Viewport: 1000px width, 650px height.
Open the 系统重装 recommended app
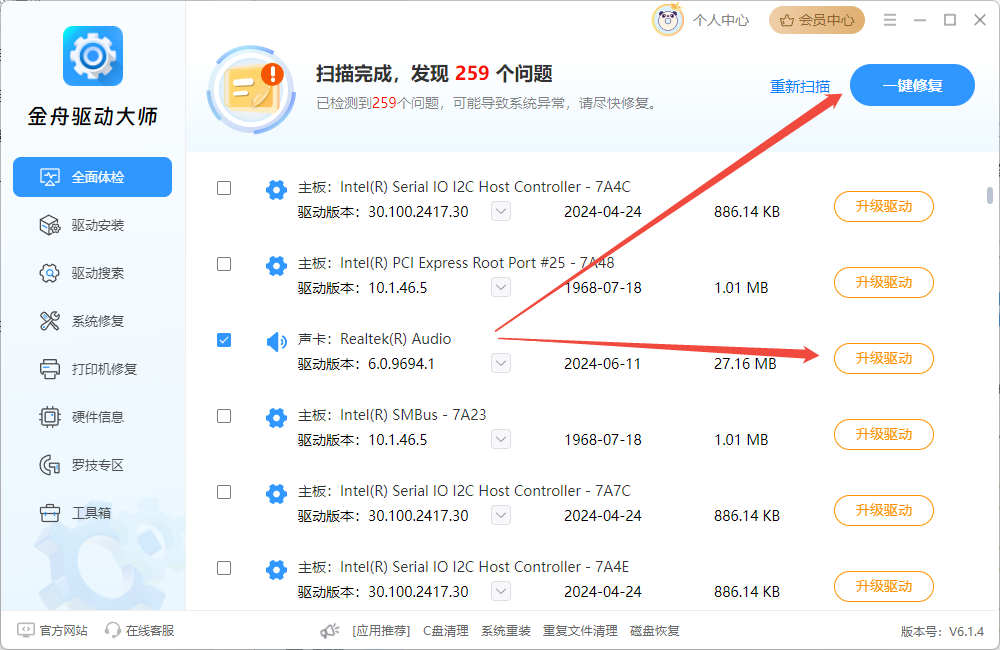coord(506,631)
